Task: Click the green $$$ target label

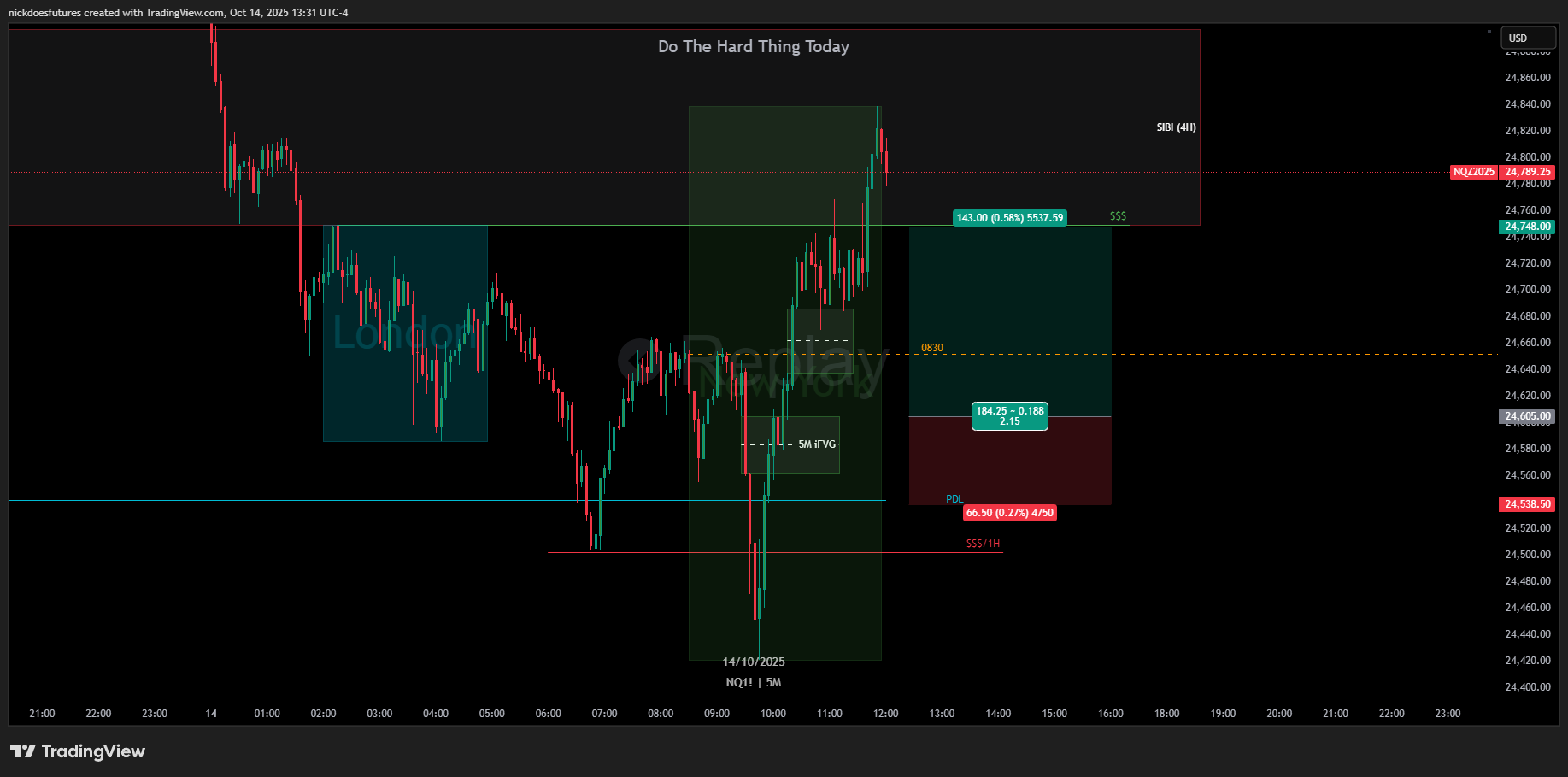Action: pyautogui.click(x=1118, y=216)
